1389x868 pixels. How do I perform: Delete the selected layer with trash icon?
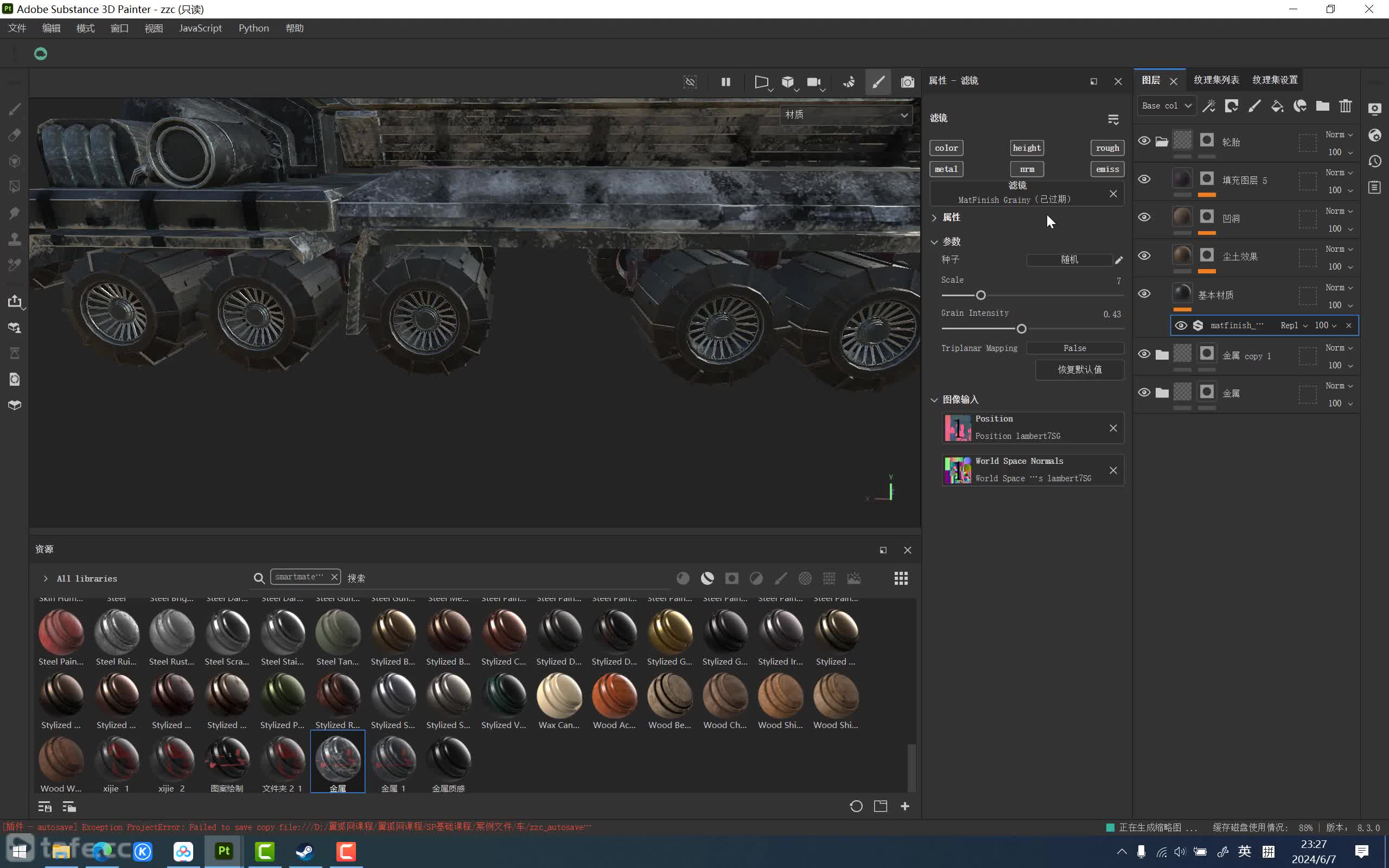tap(1346, 106)
